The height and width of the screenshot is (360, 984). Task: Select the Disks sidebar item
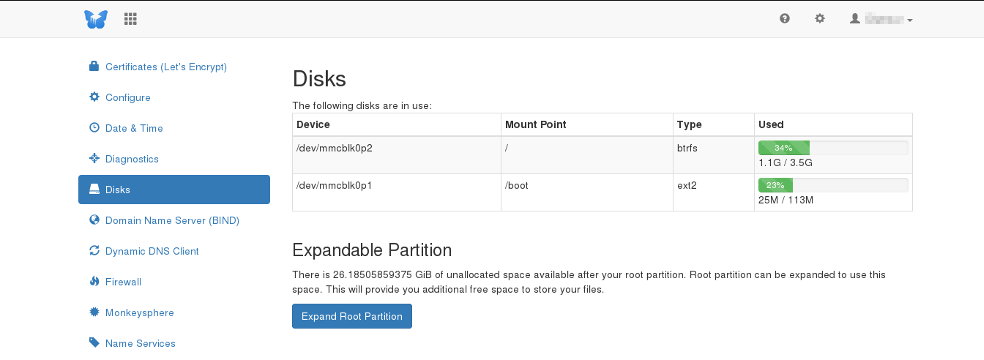click(174, 189)
